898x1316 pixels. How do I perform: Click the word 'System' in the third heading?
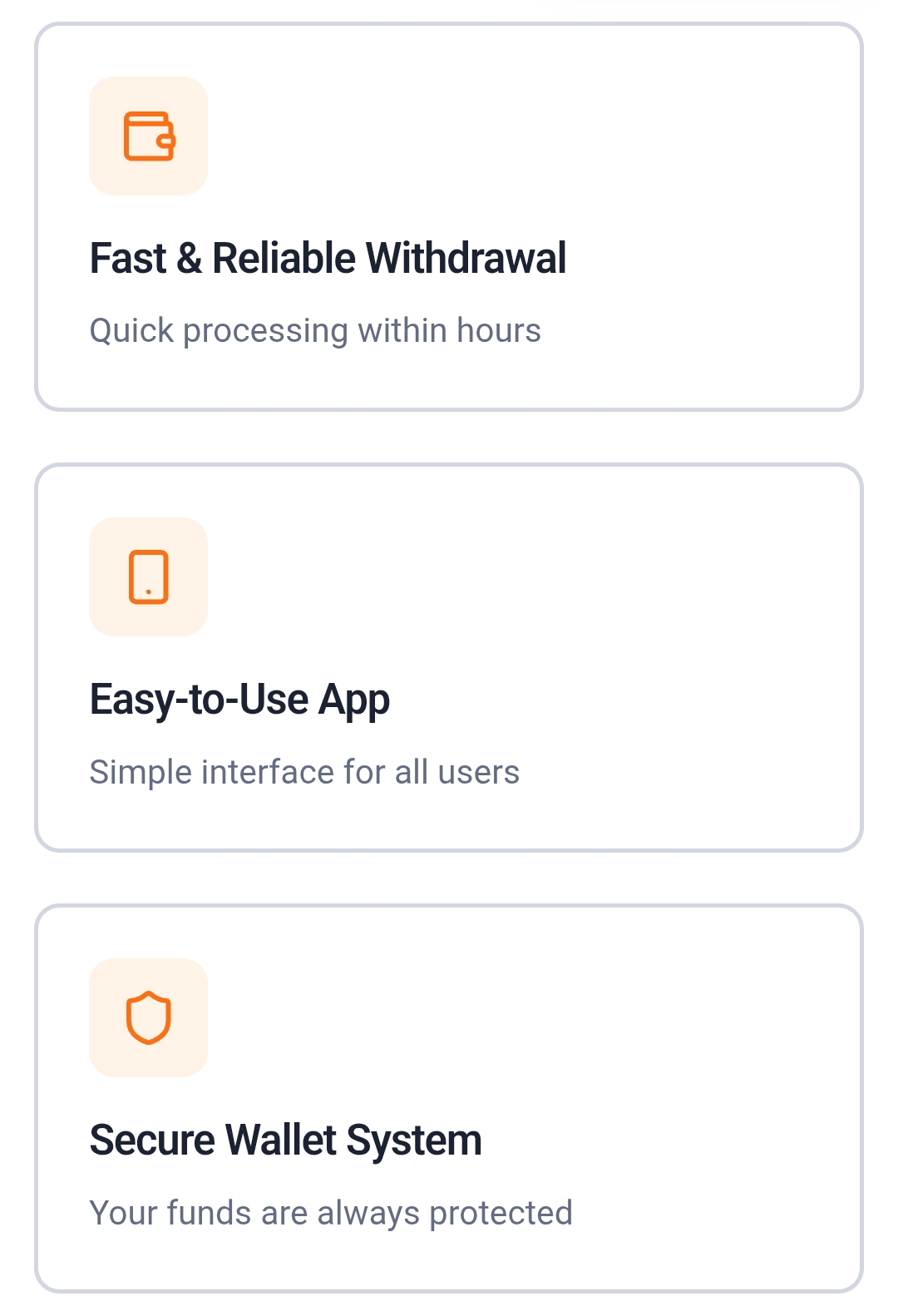click(414, 1141)
